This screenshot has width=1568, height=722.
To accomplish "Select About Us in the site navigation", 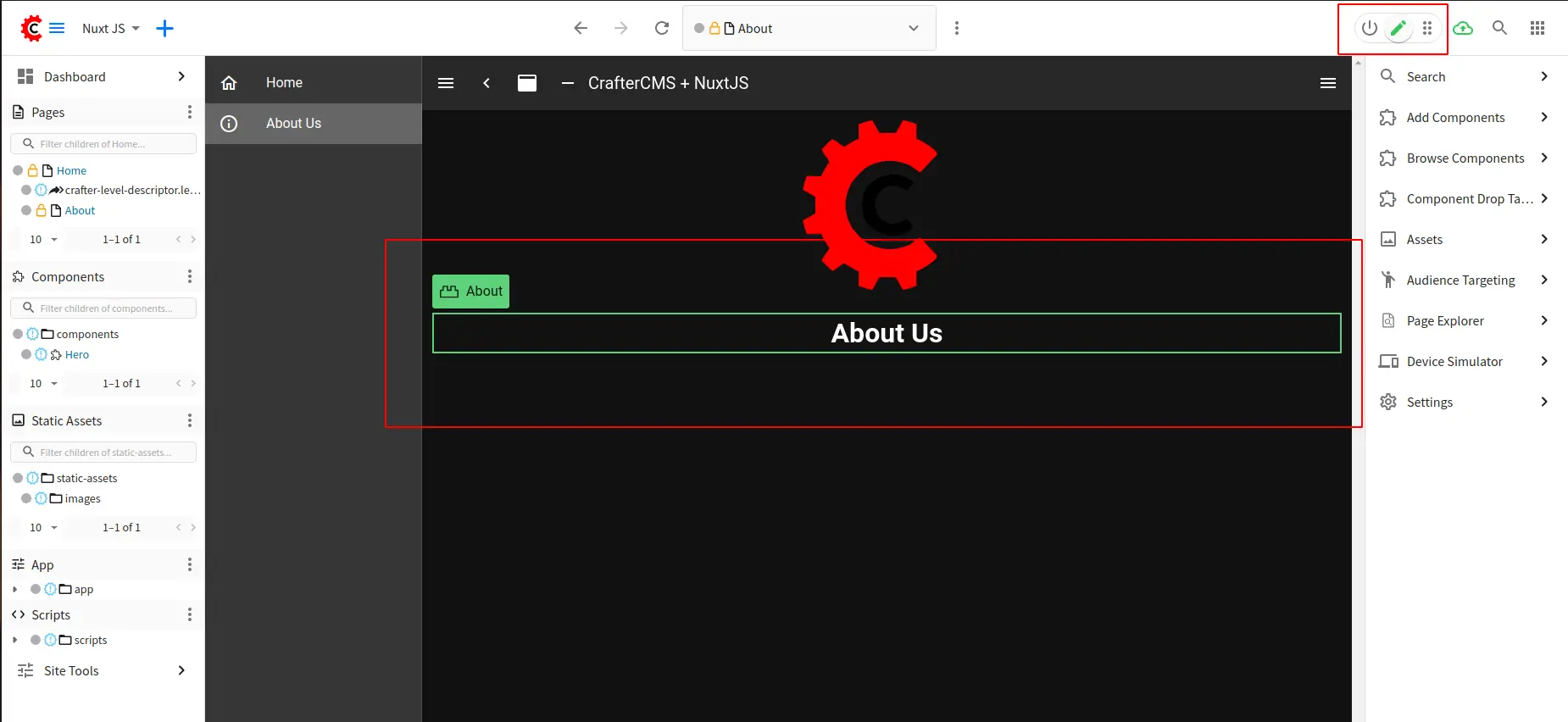I will pos(293,124).
